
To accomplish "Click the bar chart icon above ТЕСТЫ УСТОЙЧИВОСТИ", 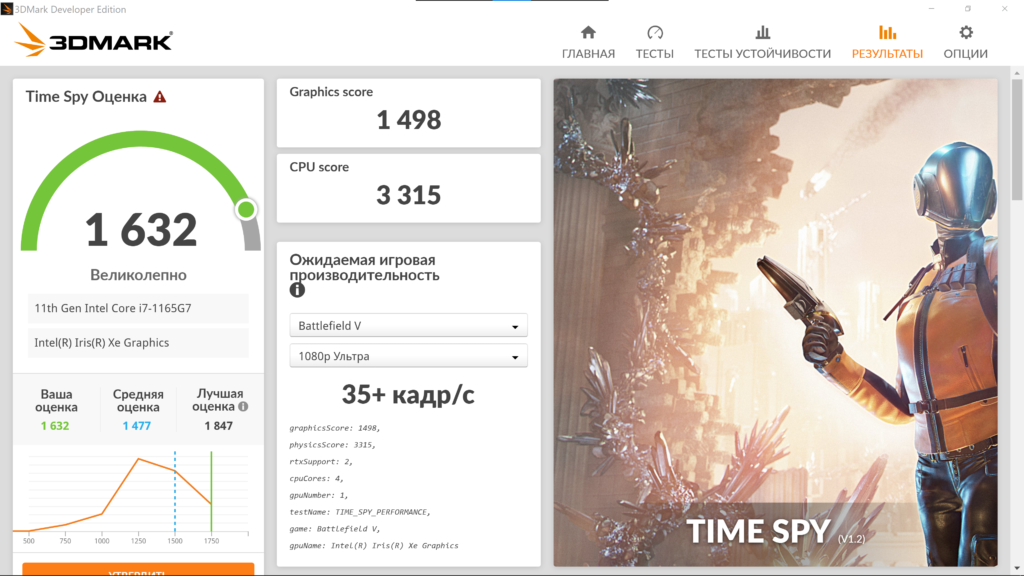I will coord(762,32).
